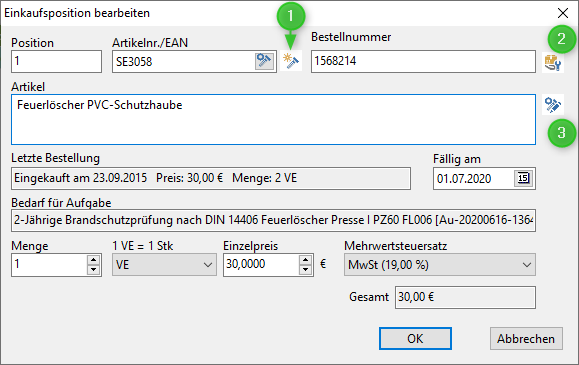
Task: Click the 'Einkaufsposition bearbeiten' title text
Action: click(x=77, y=13)
